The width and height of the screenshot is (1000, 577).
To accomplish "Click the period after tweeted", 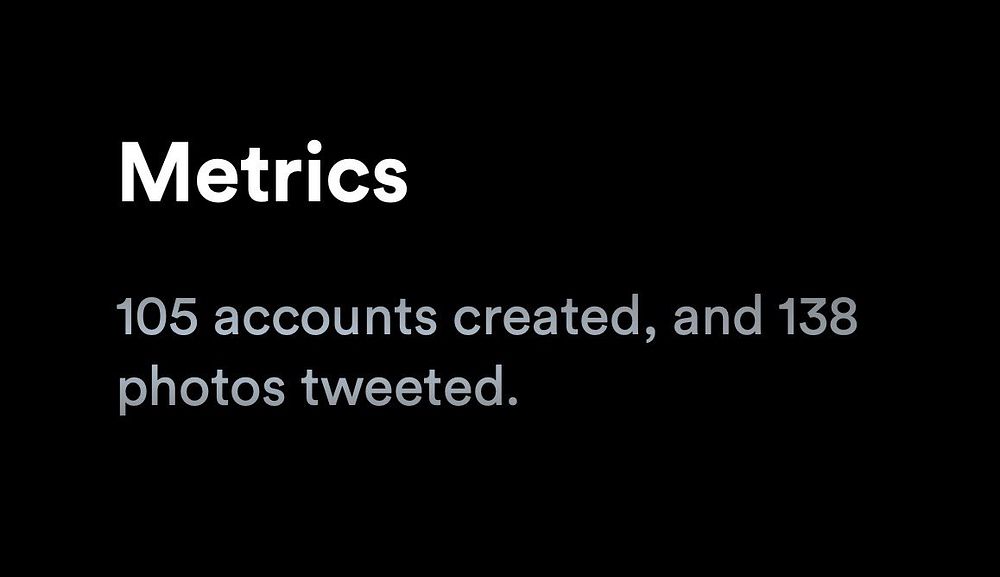I will click(x=512, y=402).
